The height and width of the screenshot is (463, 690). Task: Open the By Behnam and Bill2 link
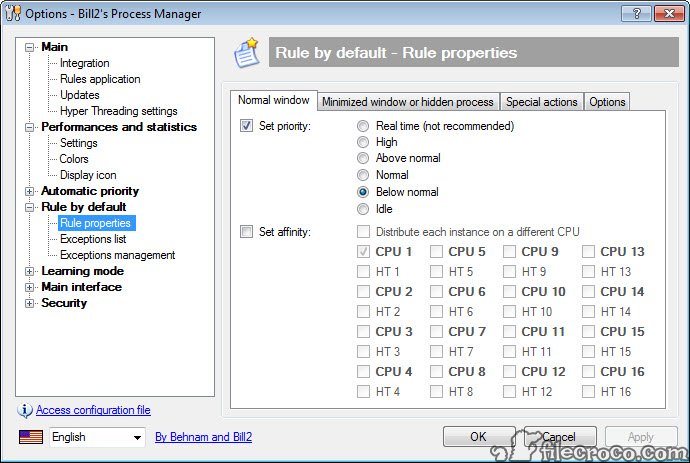click(204, 437)
